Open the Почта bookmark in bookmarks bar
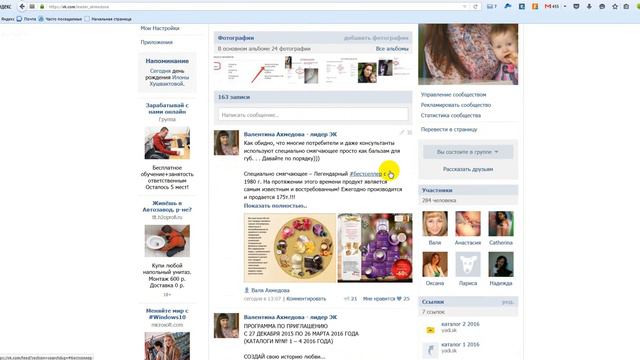 [x=26, y=19]
